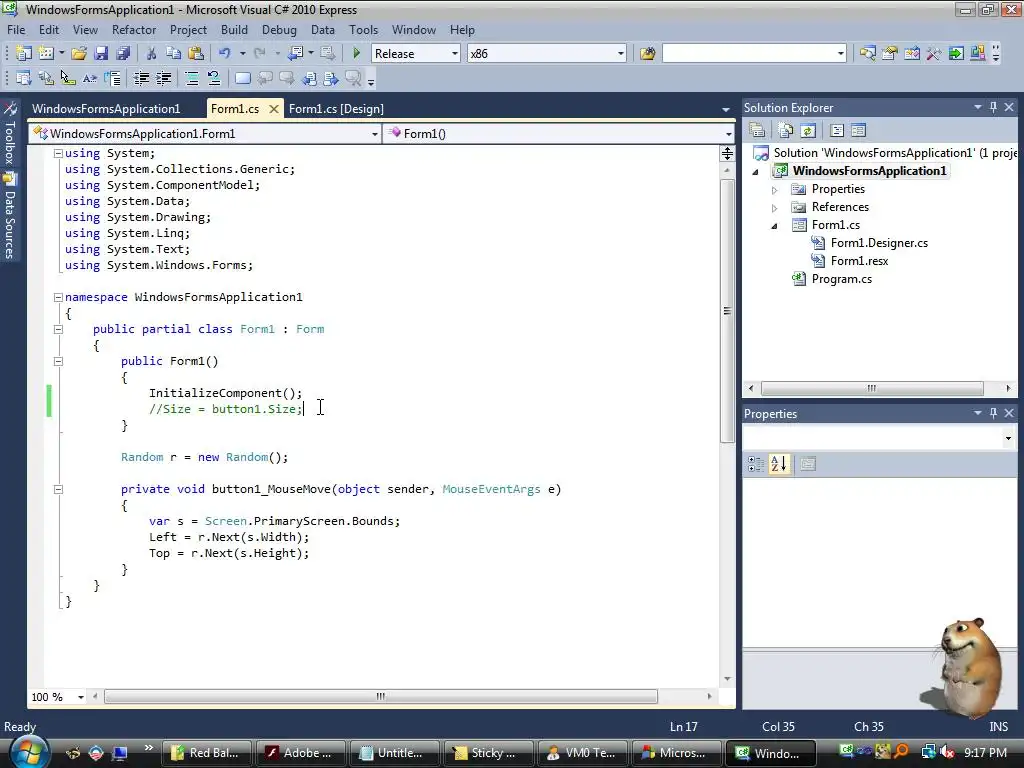The image size is (1024, 768).
Task: Save the current file with Save icon
Action: coord(101,54)
